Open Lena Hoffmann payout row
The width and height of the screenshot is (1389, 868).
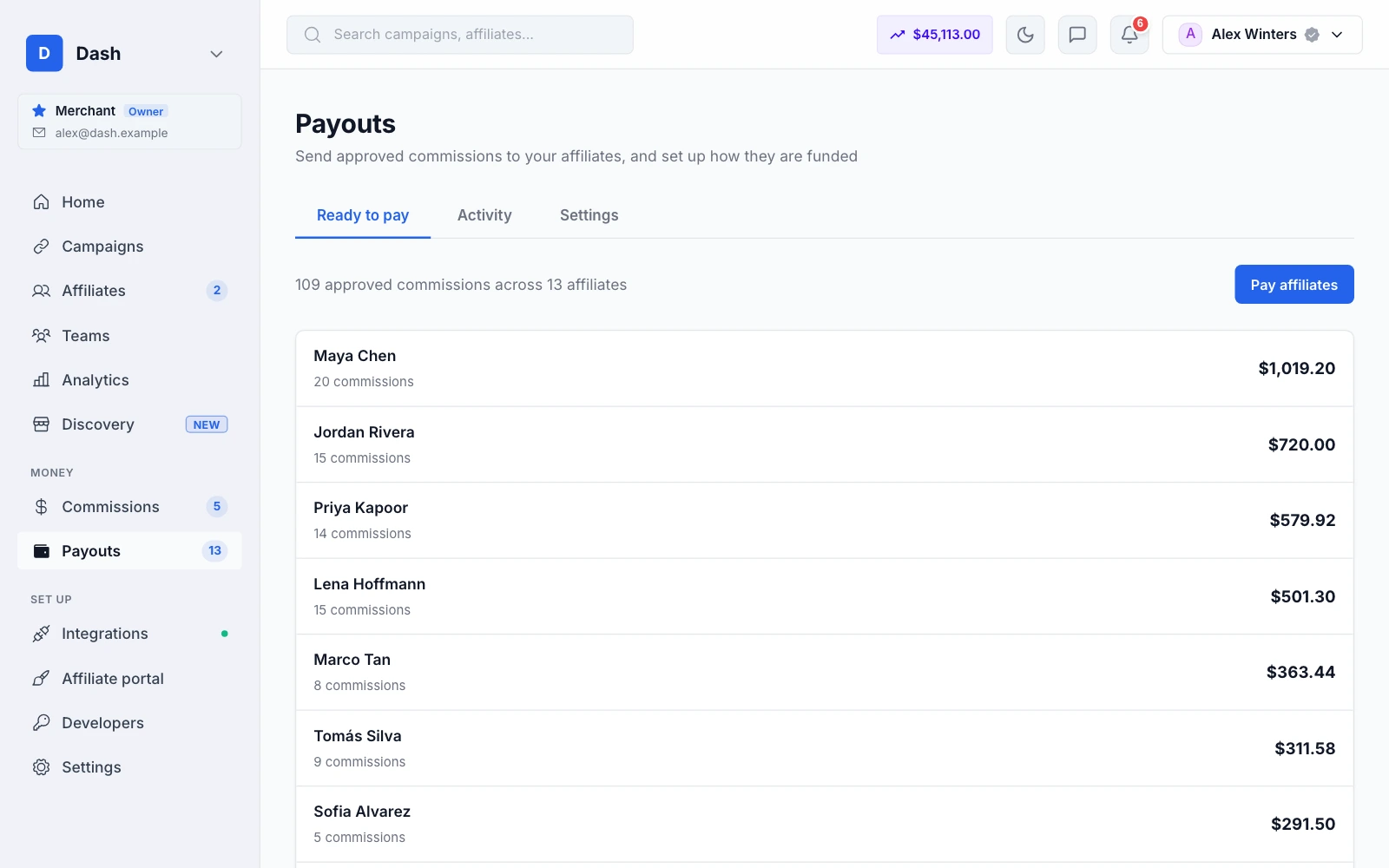tap(825, 596)
